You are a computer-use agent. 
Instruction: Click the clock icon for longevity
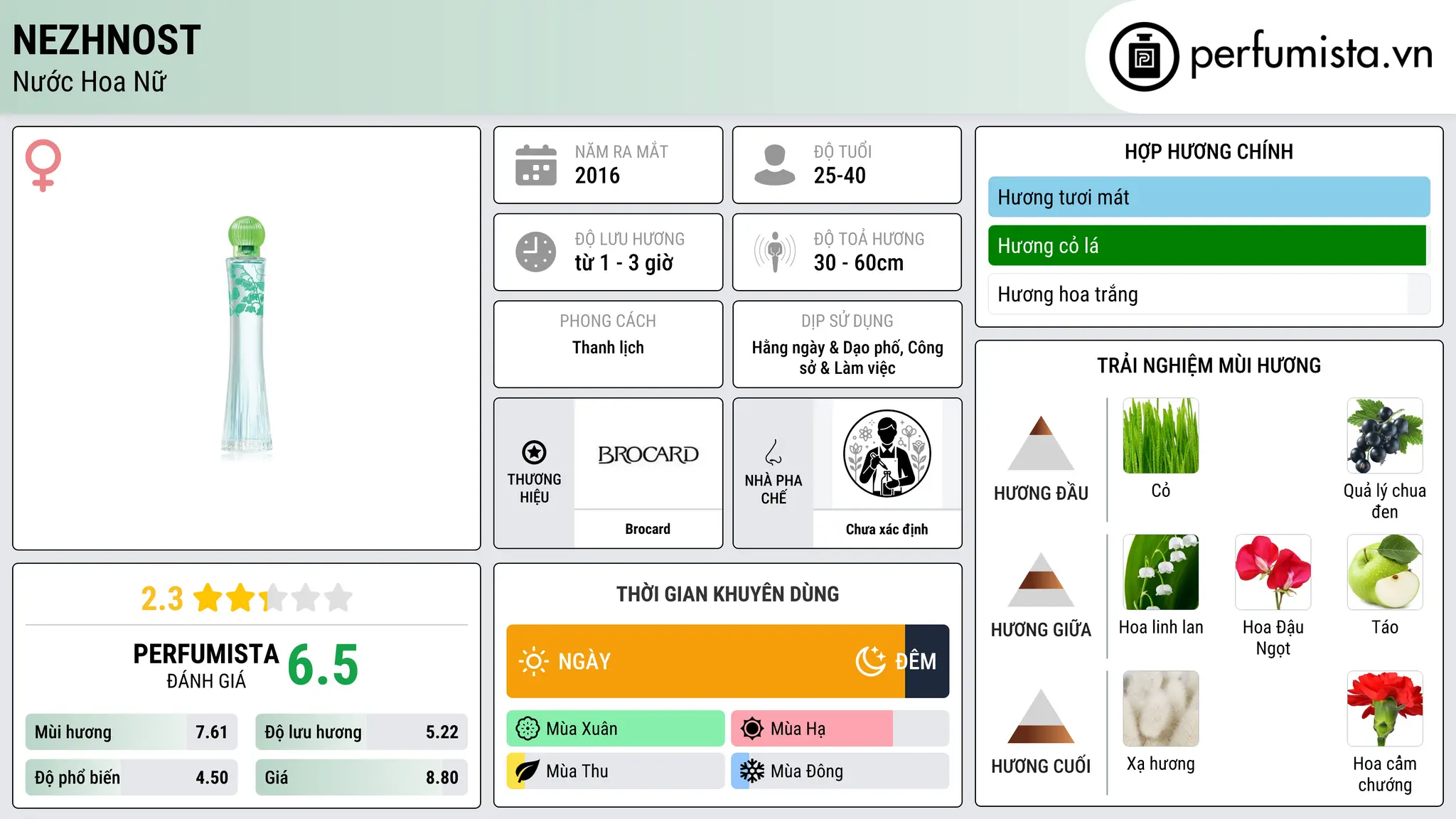[536, 252]
